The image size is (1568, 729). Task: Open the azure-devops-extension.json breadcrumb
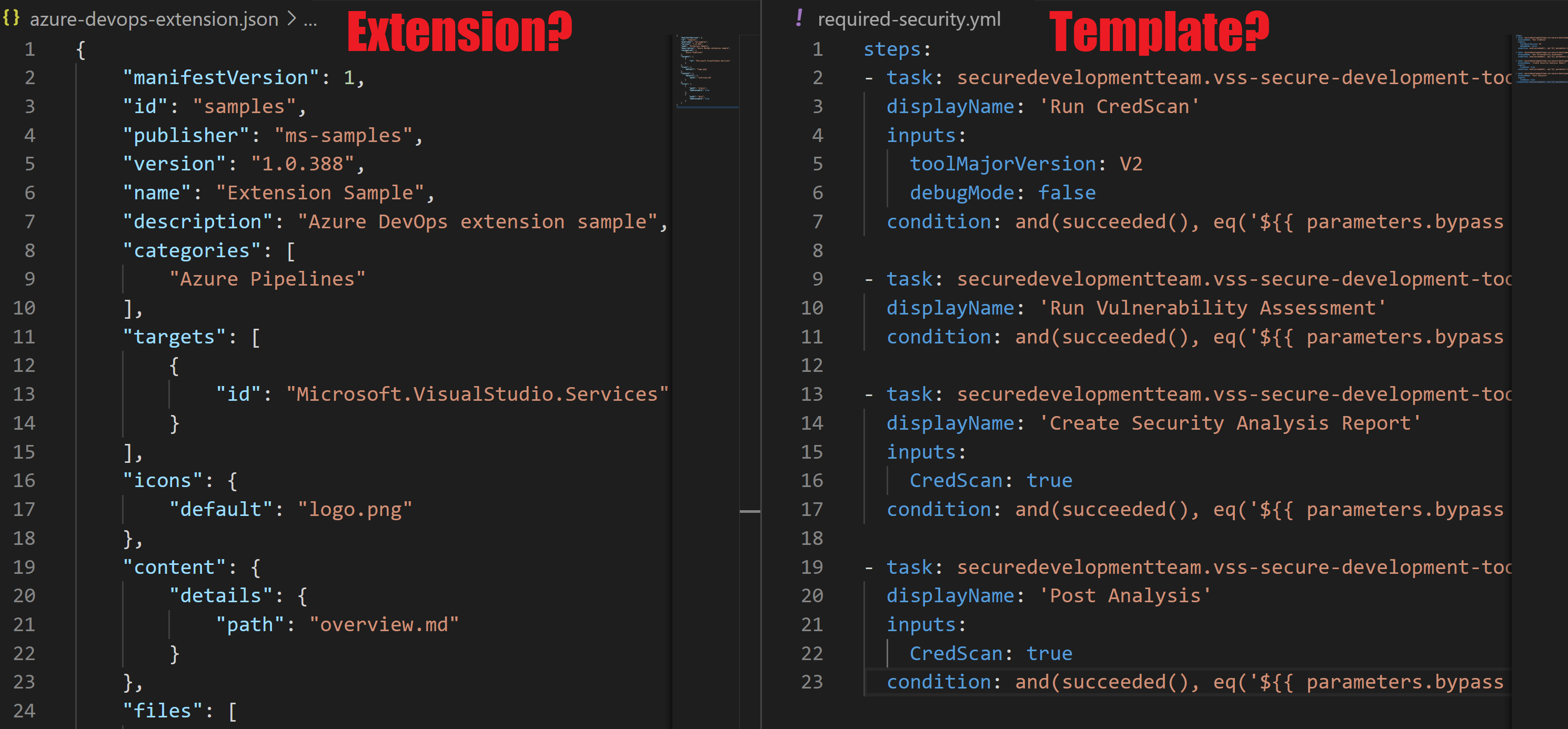pos(154,19)
